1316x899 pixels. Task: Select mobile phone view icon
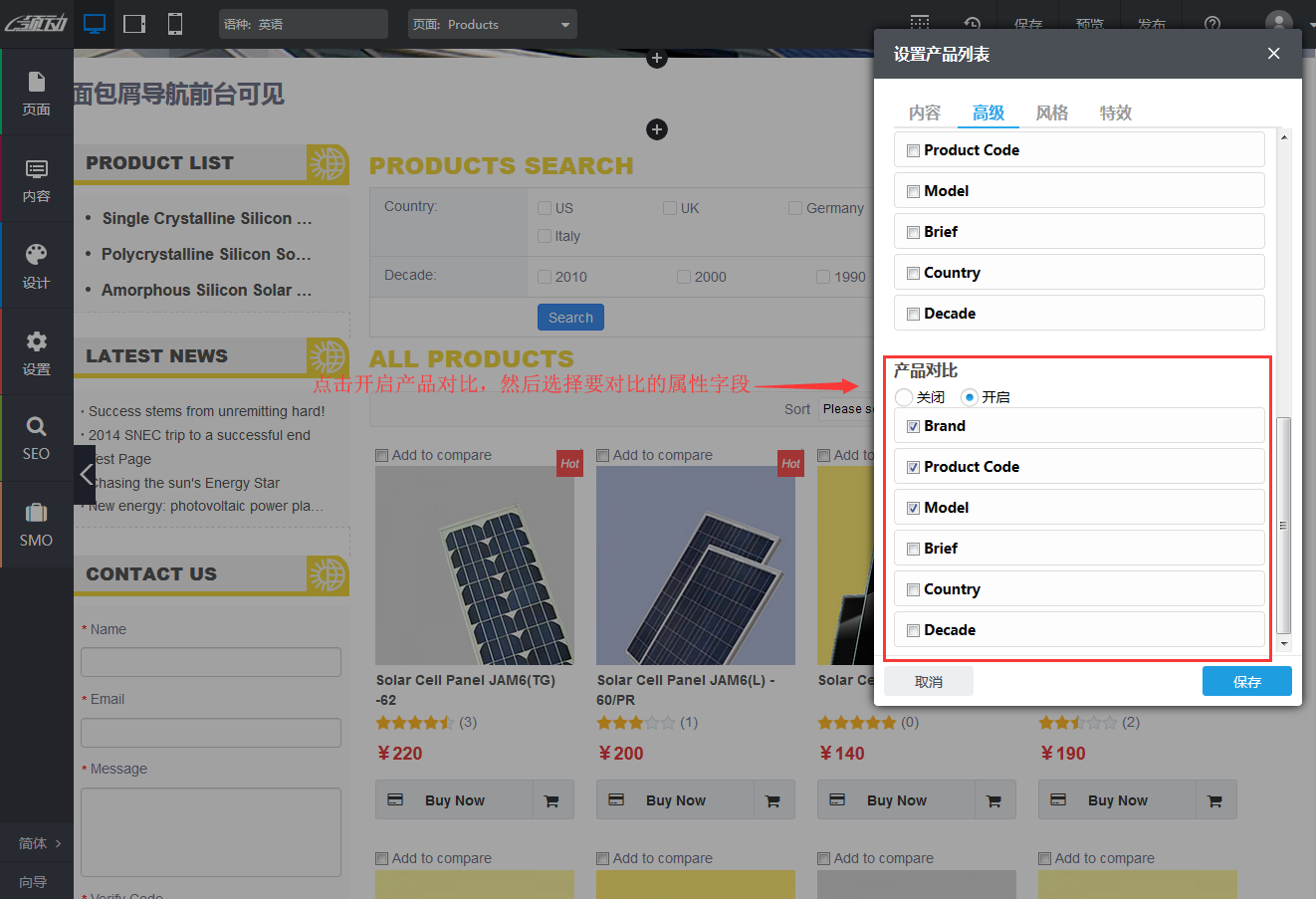[175, 24]
